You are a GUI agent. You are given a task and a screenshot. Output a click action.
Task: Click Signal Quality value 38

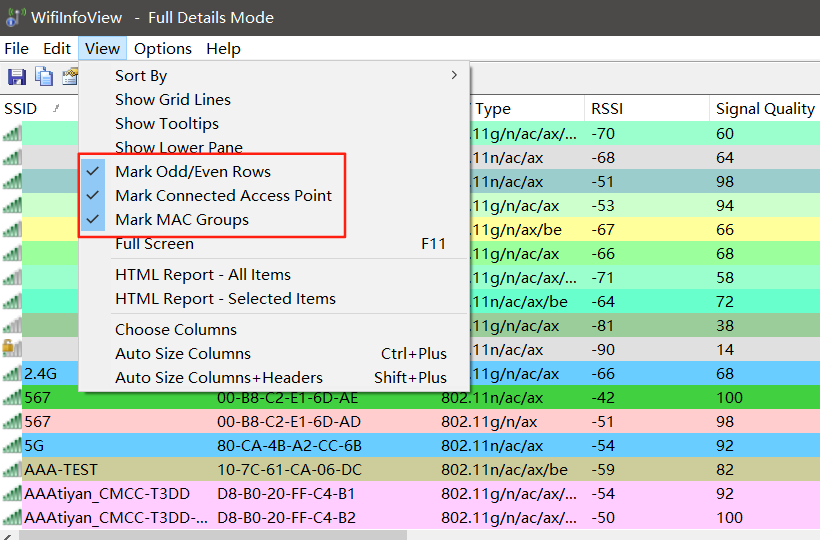point(725,325)
